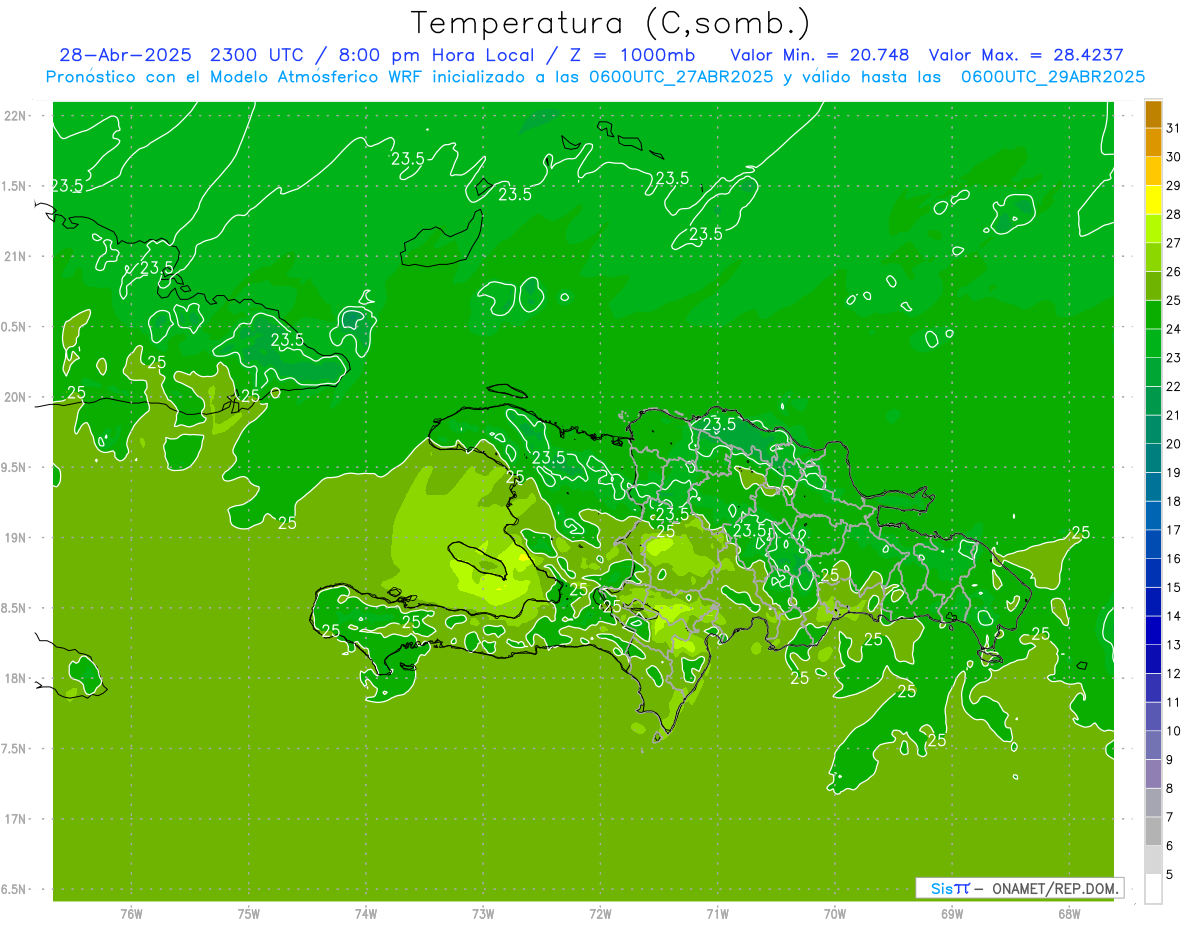This screenshot has height=927, width=1200.
Task: Click the '29' label on the color scale
Action: [1173, 186]
